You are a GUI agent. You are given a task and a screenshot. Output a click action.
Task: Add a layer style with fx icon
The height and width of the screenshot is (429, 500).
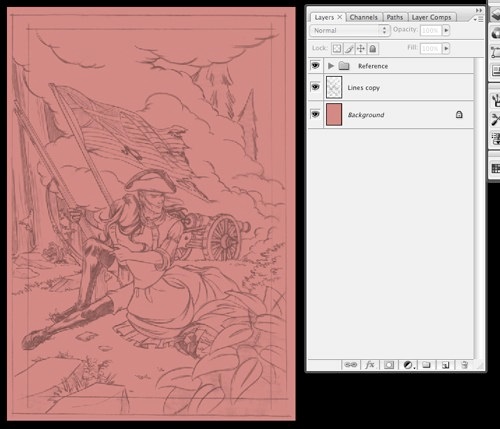pos(370,365)
